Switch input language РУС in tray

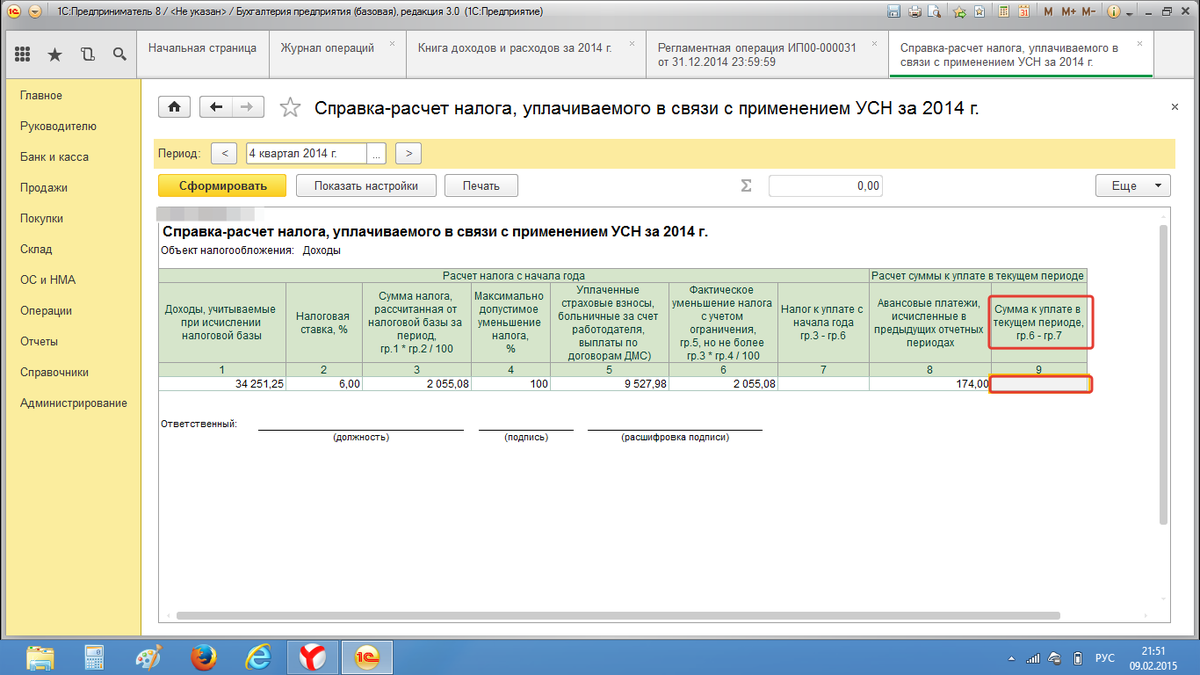(1105, 658)
